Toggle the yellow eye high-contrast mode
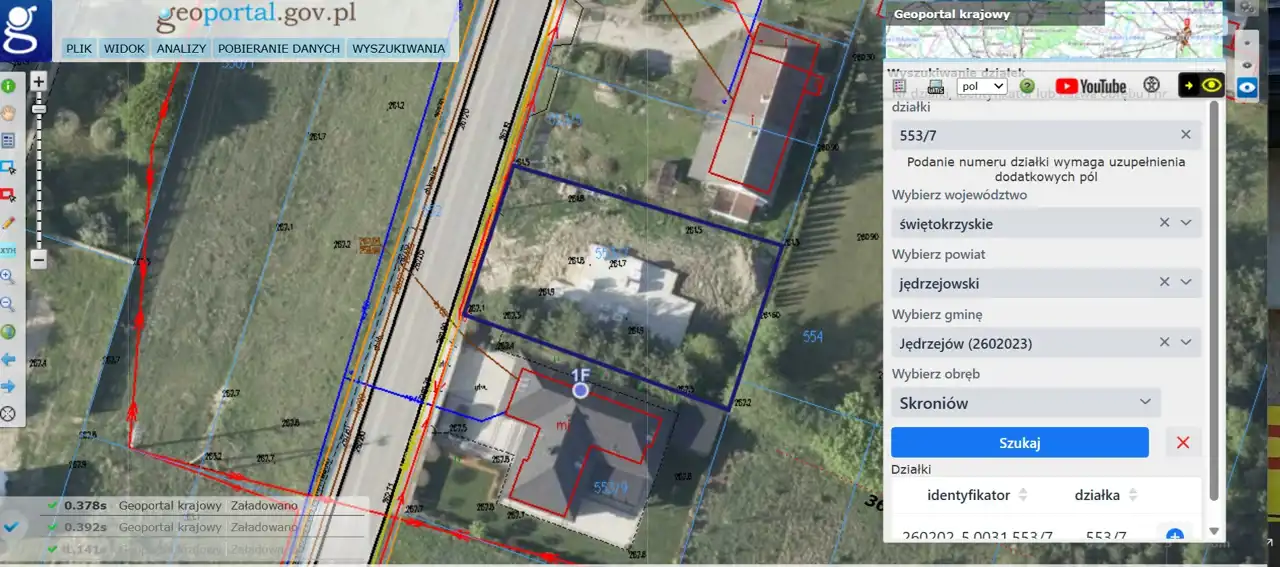Image resolution: width=1280 pixels, height=567 pixels. click(x=1201, y=86)
